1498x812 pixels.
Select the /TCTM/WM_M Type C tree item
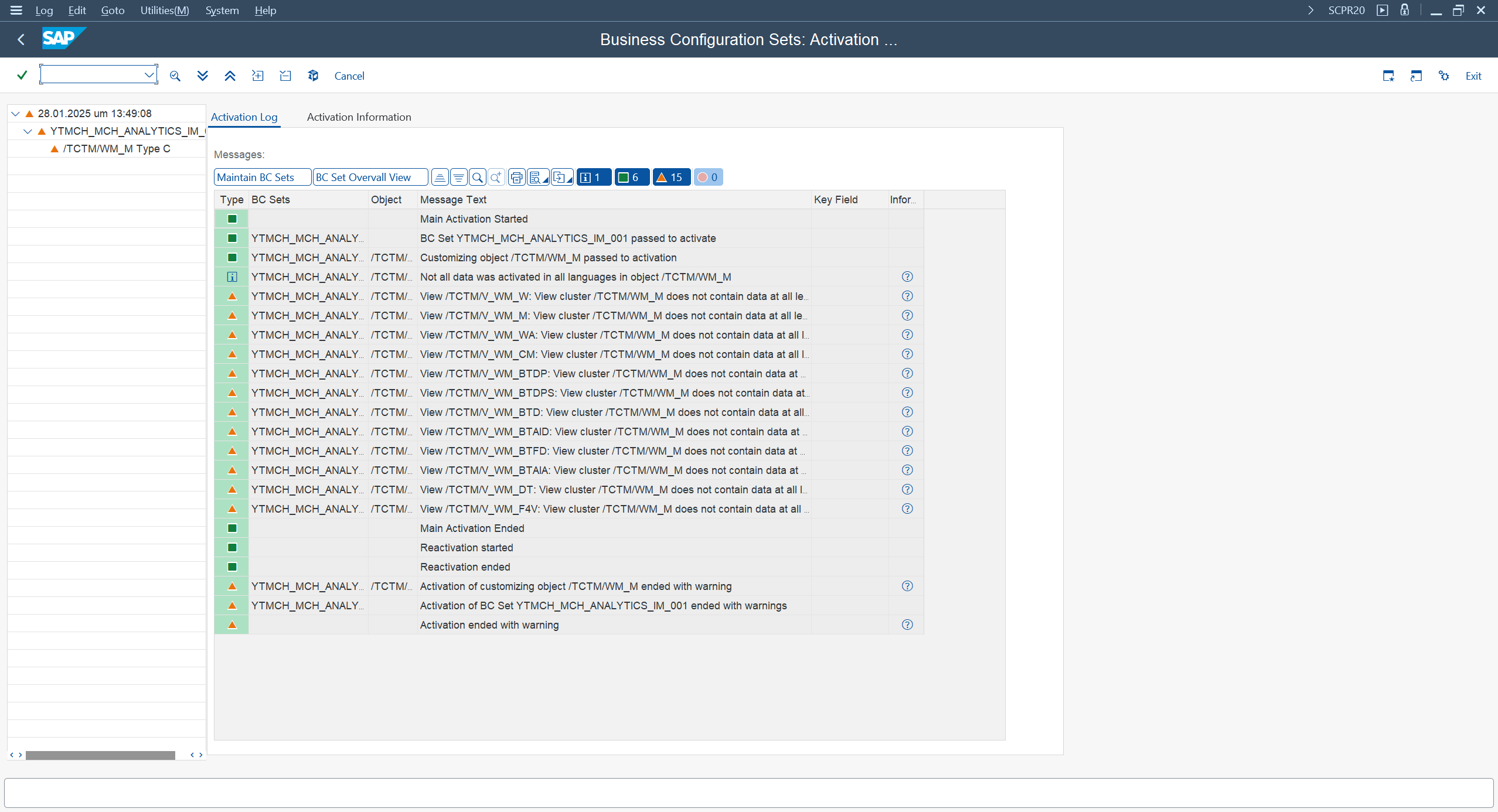point(117,149)
